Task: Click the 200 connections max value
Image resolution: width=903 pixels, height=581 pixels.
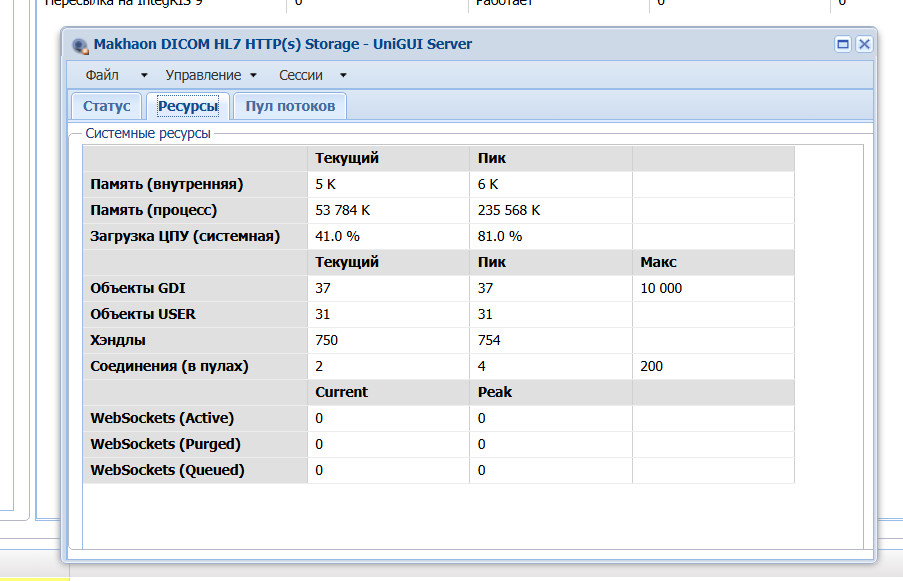Action: pos(651,366)
